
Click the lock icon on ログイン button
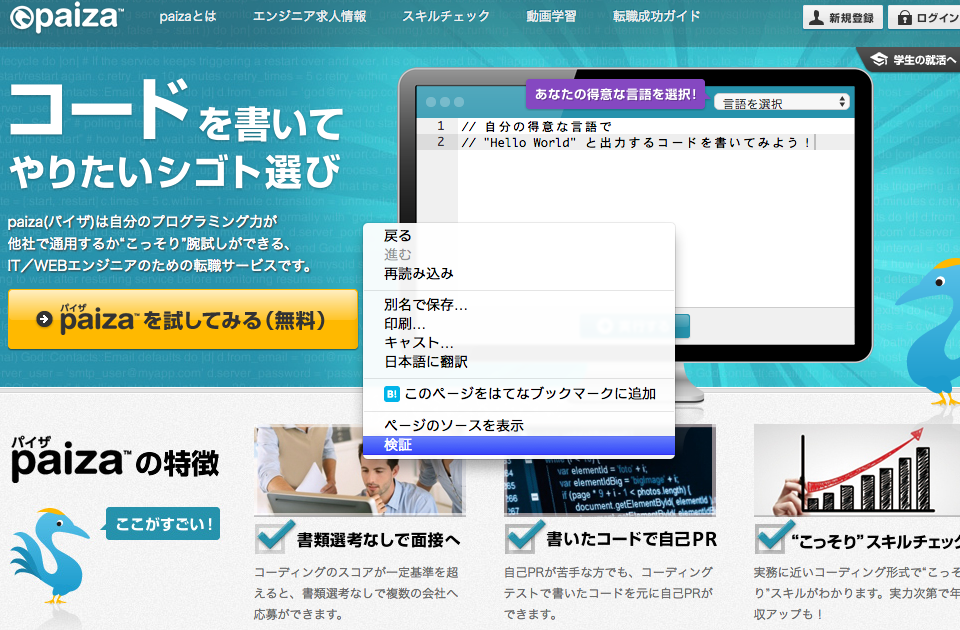click(x=903, y=18)
